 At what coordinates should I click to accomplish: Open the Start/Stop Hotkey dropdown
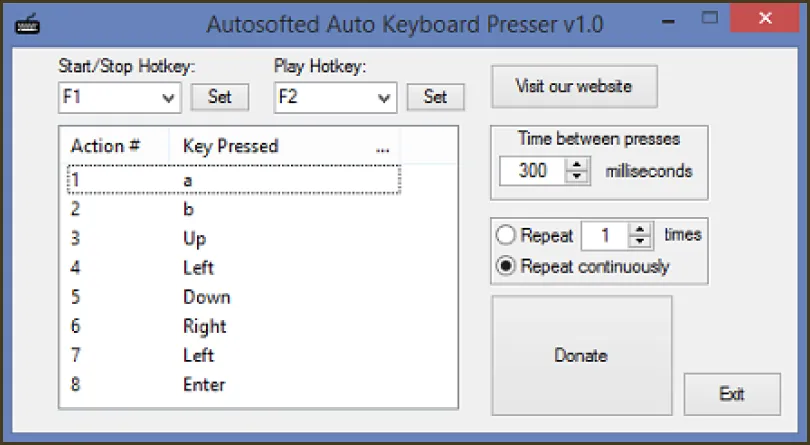169,97
